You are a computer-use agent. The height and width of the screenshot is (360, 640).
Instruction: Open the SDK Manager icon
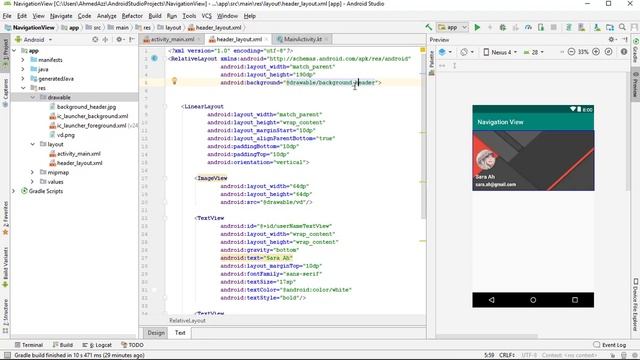[597, 27]
